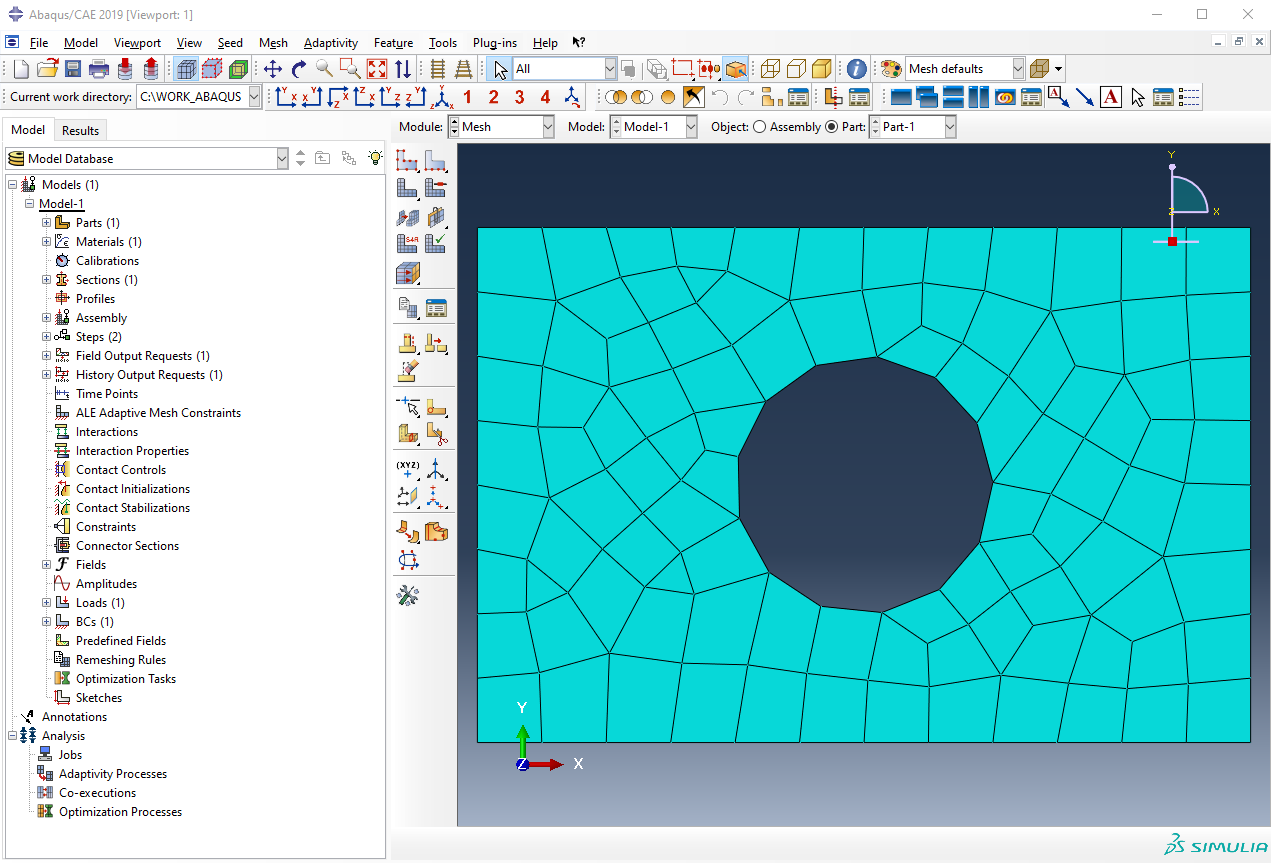The width and height of the screenshot is (1271, 863).
Task: Save the model database
Action: click(x=73, y=69)
